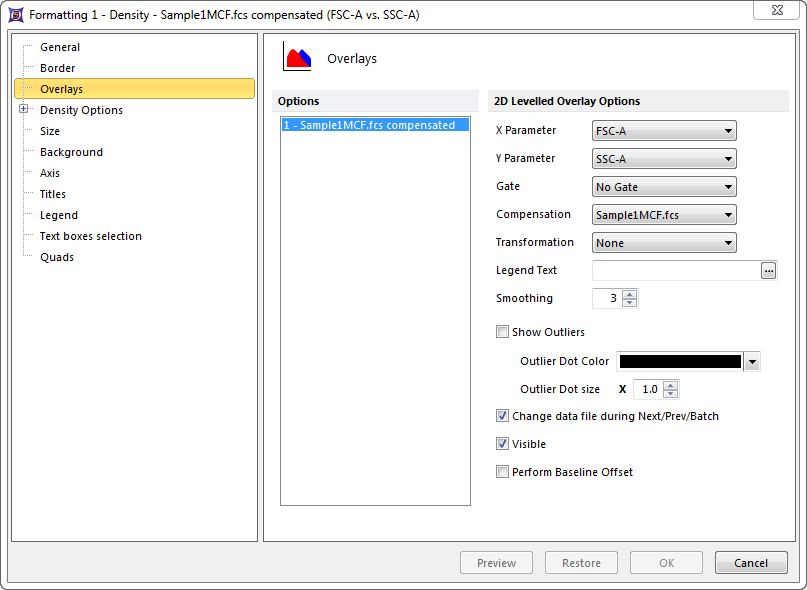The width and height of the screenshot is (807, 590).
Task: Uncheck Change data file during Next/Prev/Batch
Action: click(503, 416)
